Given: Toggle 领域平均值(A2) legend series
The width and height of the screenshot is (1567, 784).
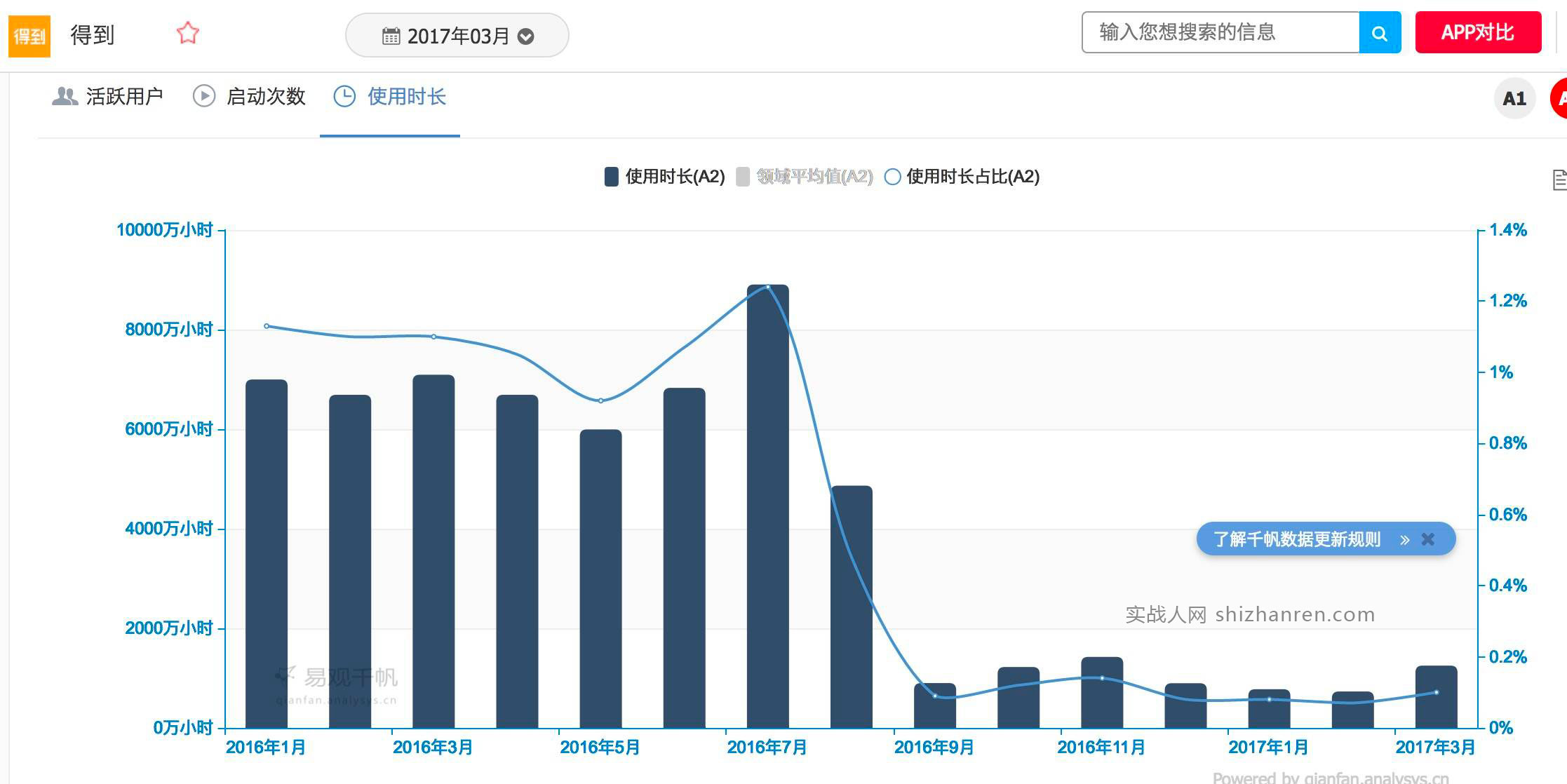Looking at the screenshot, I should (805, 177).
